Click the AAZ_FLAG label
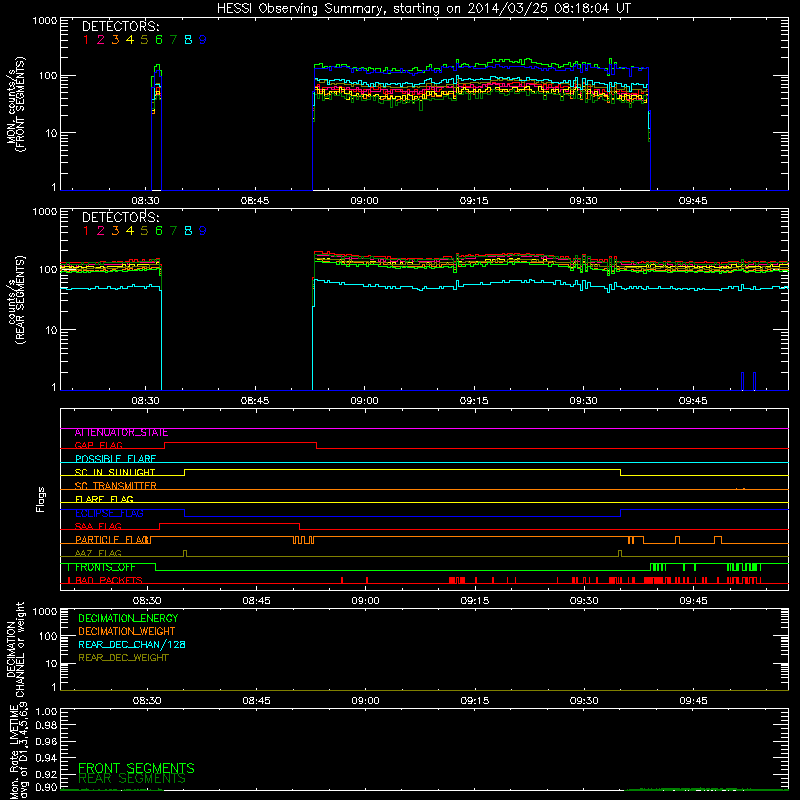Image resolution: width=800 pixels, height=800 pixels. [98, 553]
